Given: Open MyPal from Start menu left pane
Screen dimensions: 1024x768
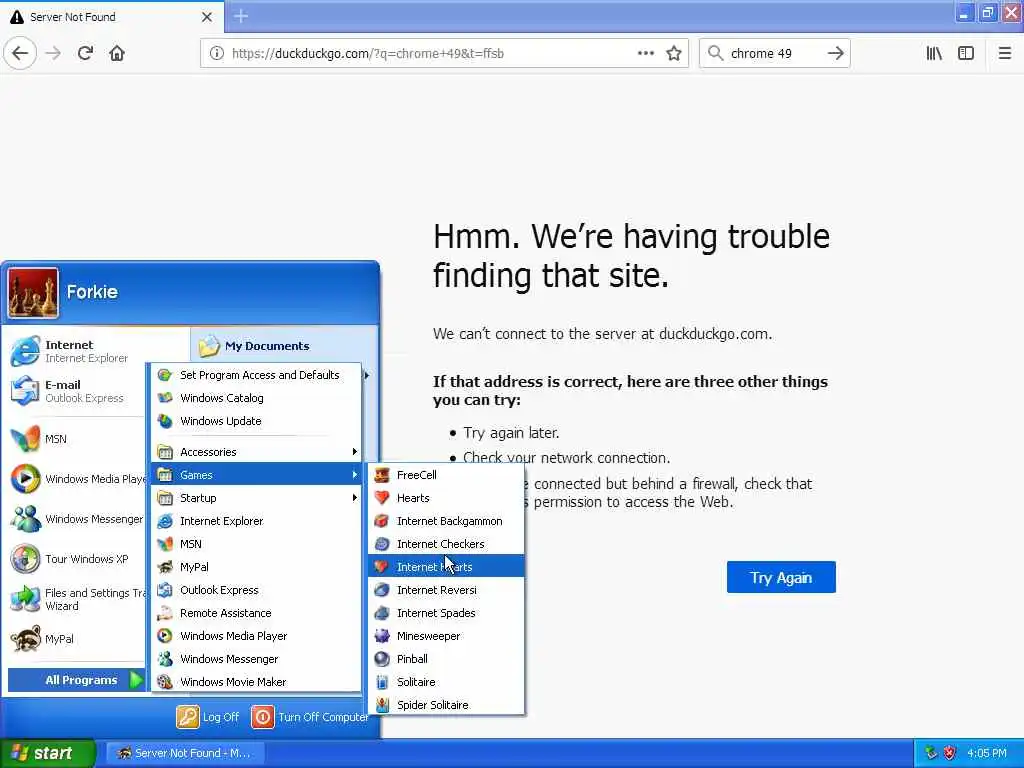Looking at the screenshot, I should pyautogui.click(x=77, y=639).
